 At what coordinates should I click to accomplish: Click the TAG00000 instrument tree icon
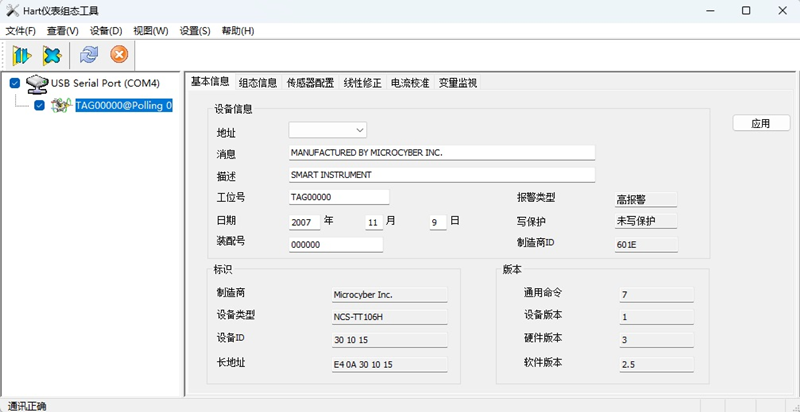tap(62, 105)
